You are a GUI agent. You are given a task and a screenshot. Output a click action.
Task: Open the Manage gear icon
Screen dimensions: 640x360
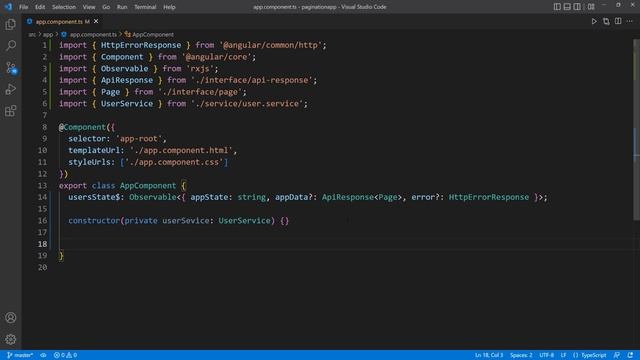coord(11,339)
